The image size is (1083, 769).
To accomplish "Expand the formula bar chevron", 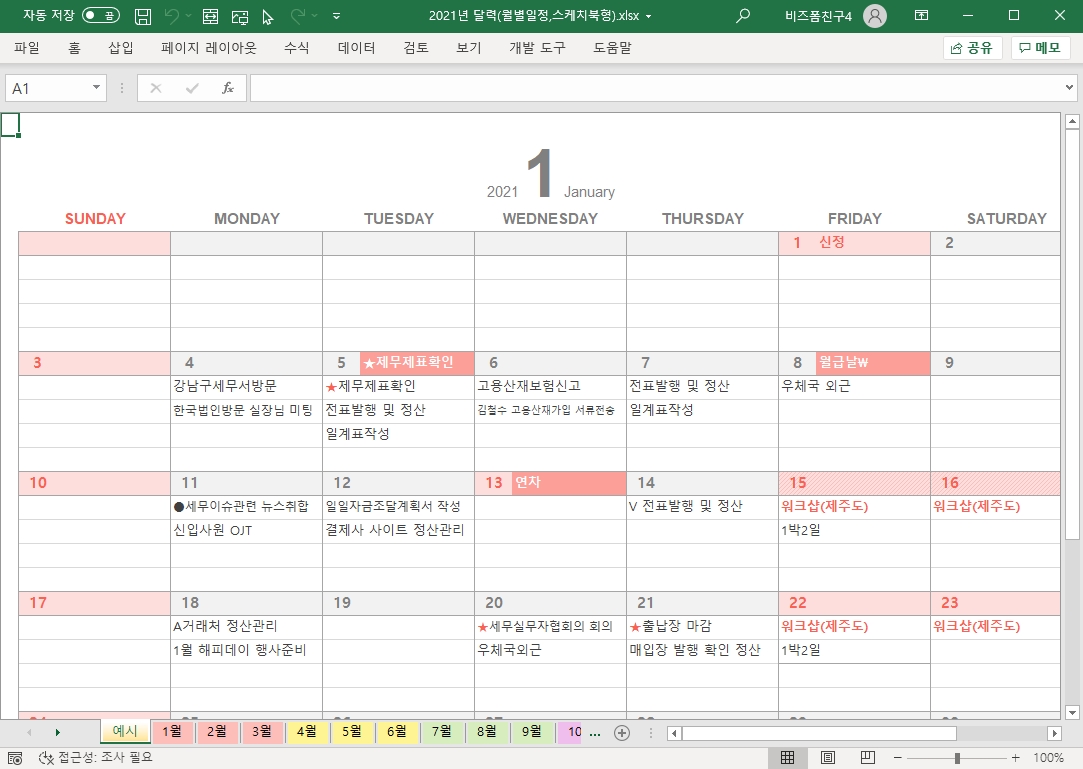I will [1069, 88].
